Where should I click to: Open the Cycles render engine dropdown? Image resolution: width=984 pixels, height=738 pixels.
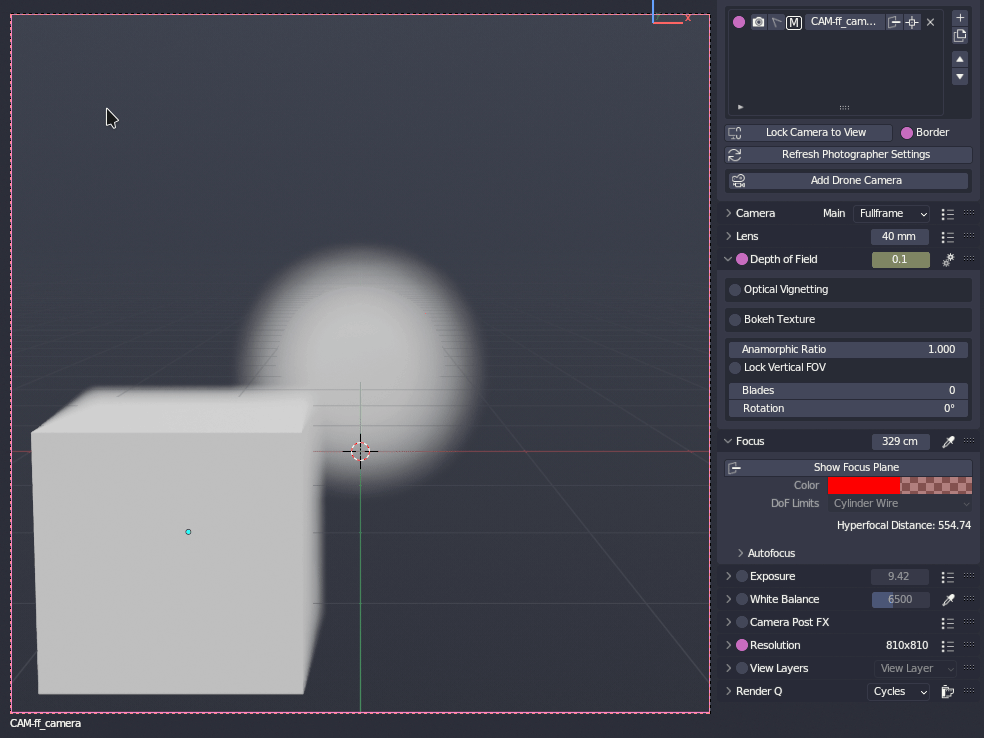898,692
